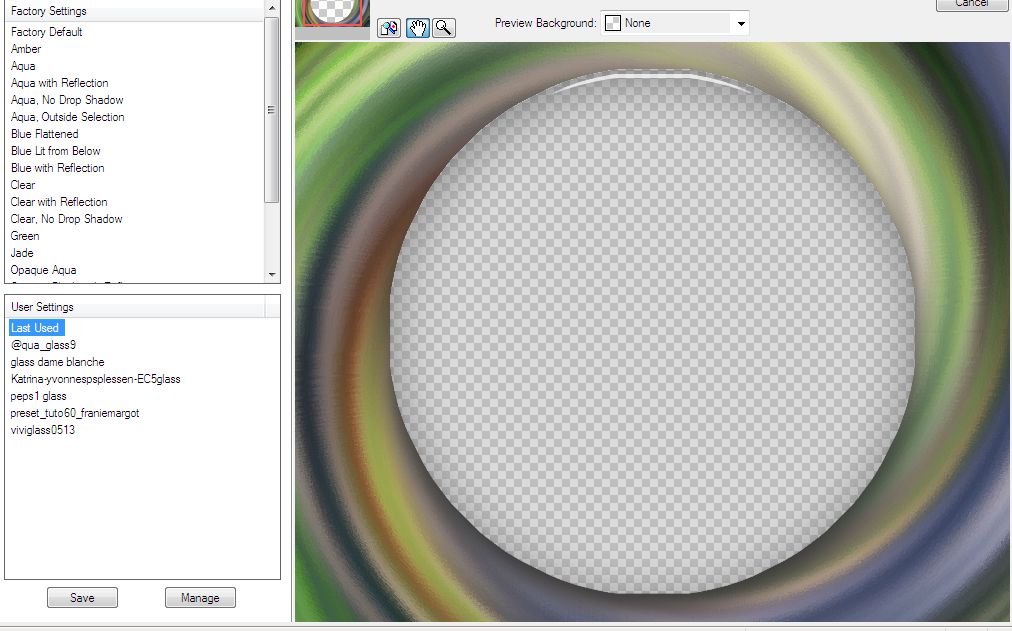
Task: Click the Save settings button
Action: (x=82, y=597)
